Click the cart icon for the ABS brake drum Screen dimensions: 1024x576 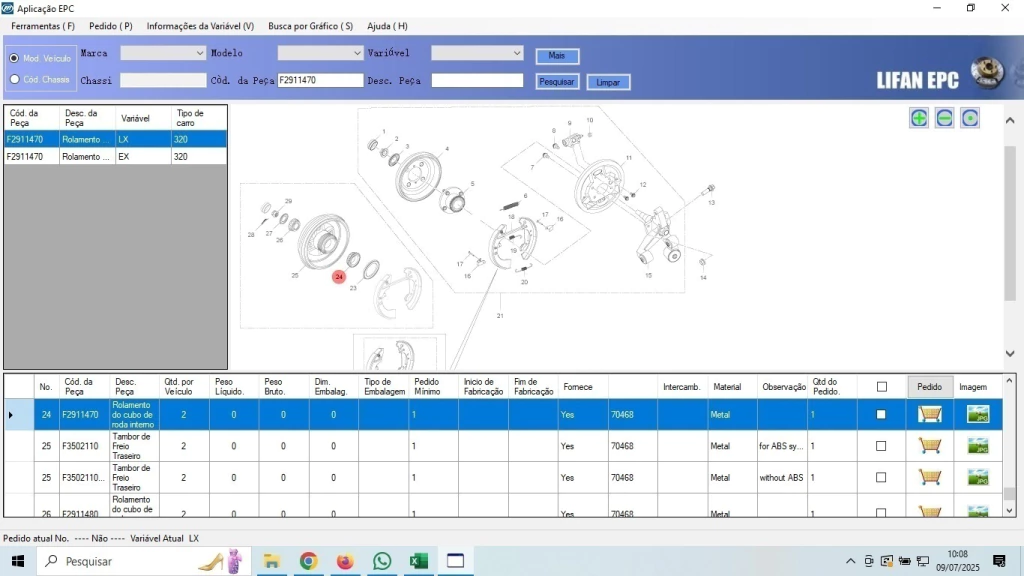click(929, 446)
